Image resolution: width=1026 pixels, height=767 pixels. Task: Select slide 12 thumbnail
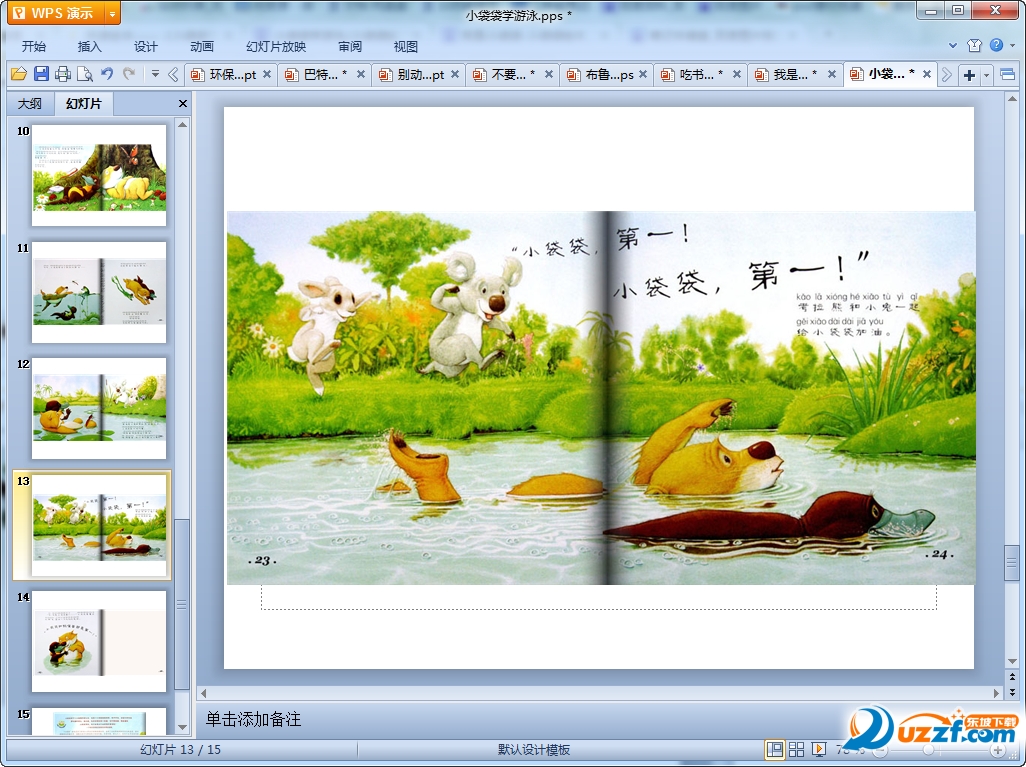pos(99,408)
